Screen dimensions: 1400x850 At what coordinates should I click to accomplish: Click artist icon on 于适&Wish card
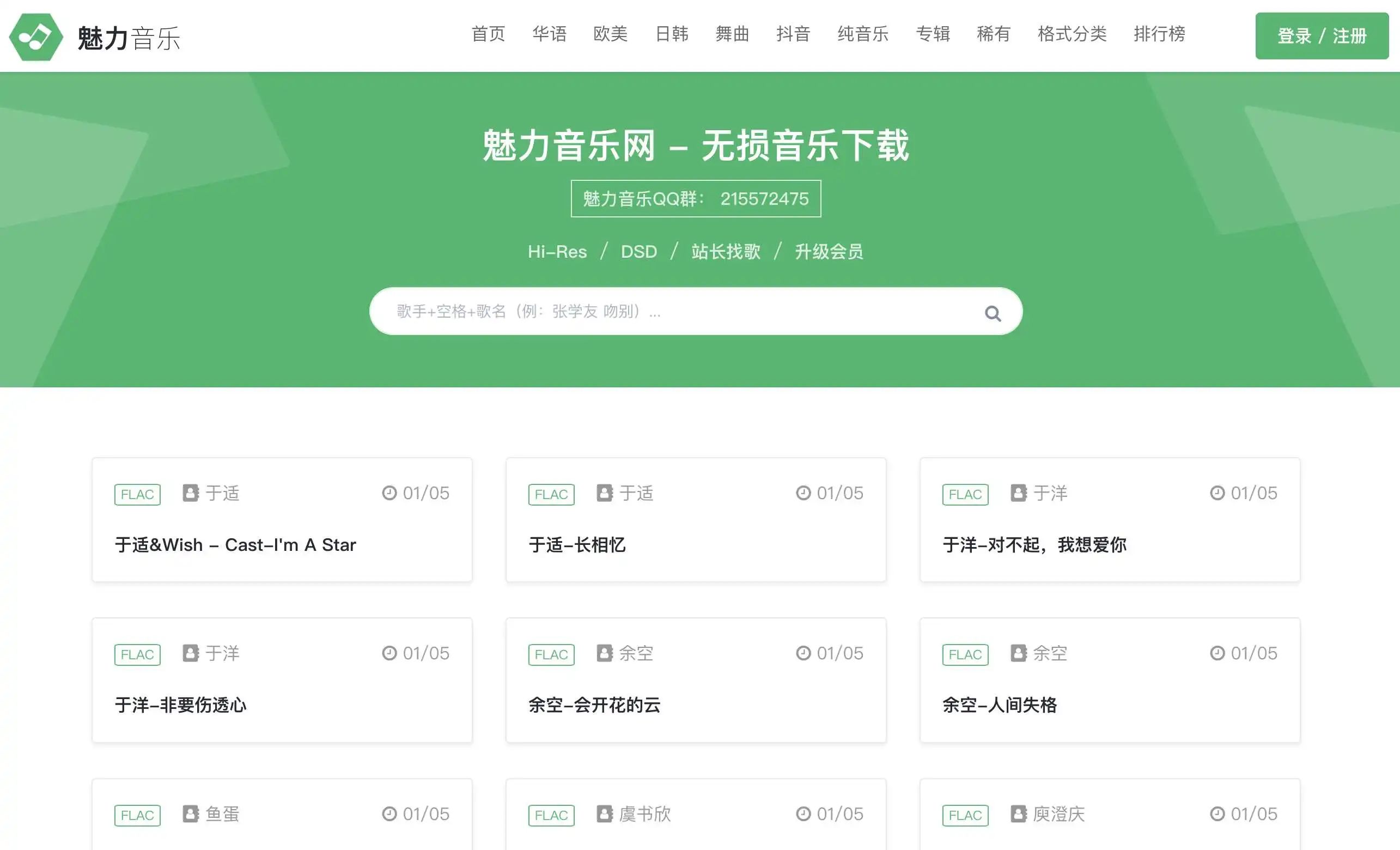pyautogui.click(x=190, y=493)
